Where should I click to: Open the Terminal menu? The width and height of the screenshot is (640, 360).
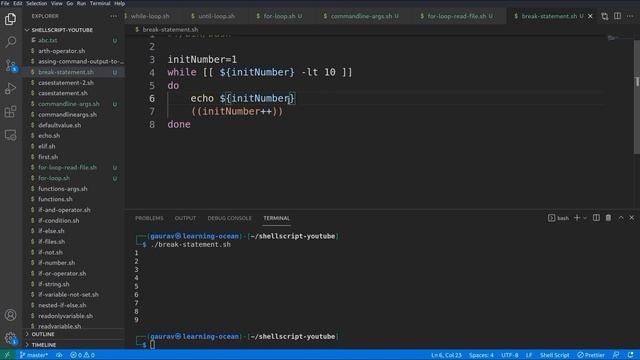coord(100,3)
